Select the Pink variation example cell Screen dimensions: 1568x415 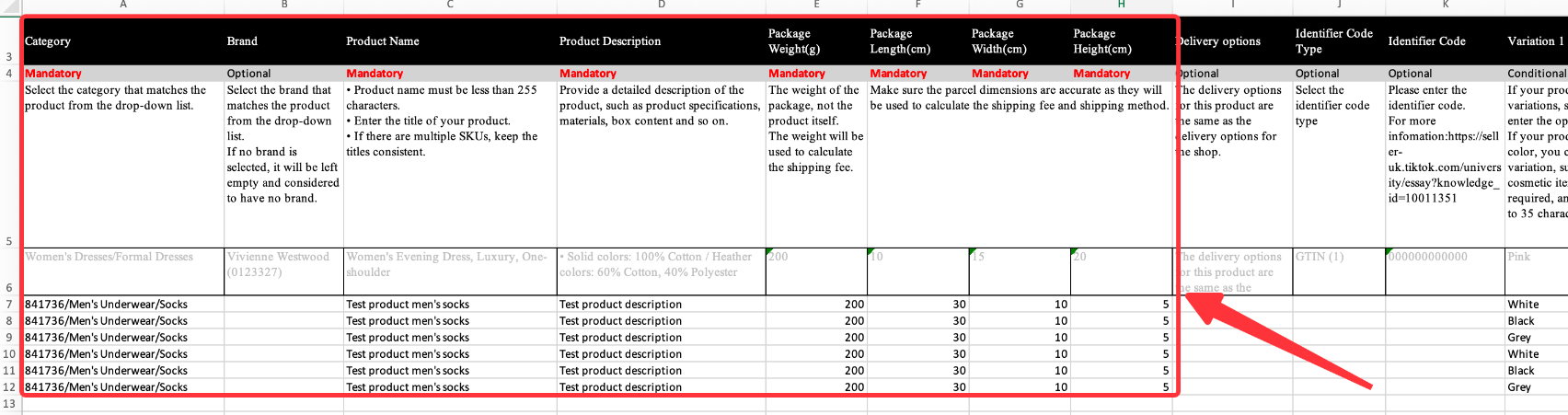(x=1535, y=271)
